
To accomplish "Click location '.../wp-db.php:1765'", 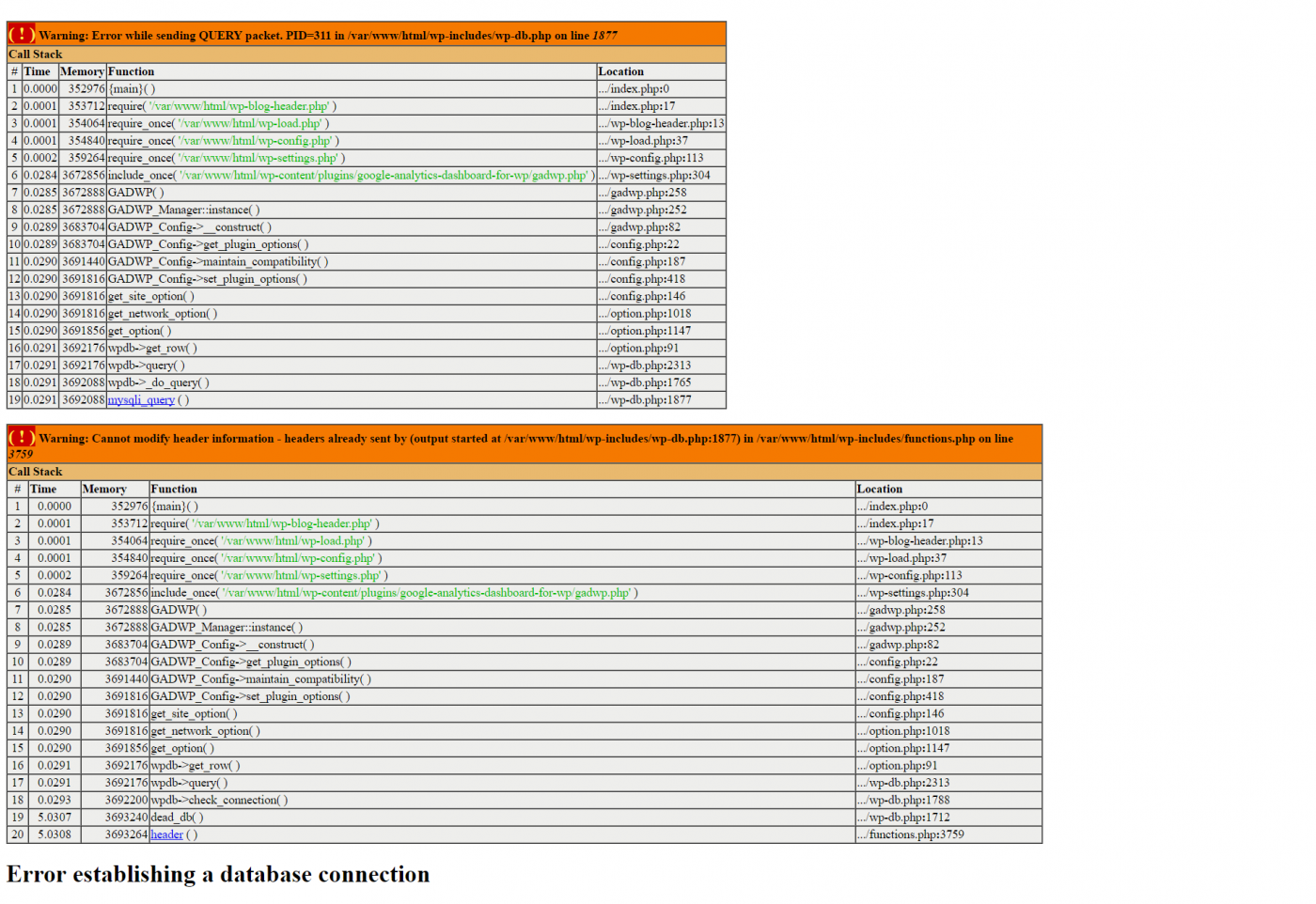I will (645, 383).
